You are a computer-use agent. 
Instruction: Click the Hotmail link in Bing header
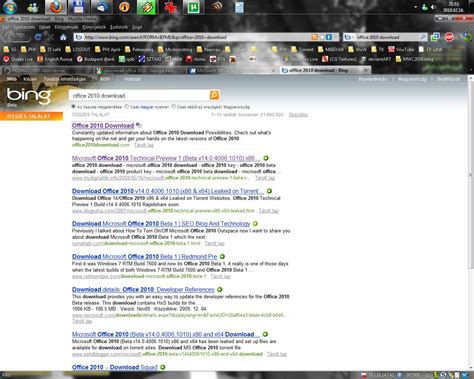click(x=132, y=79)
